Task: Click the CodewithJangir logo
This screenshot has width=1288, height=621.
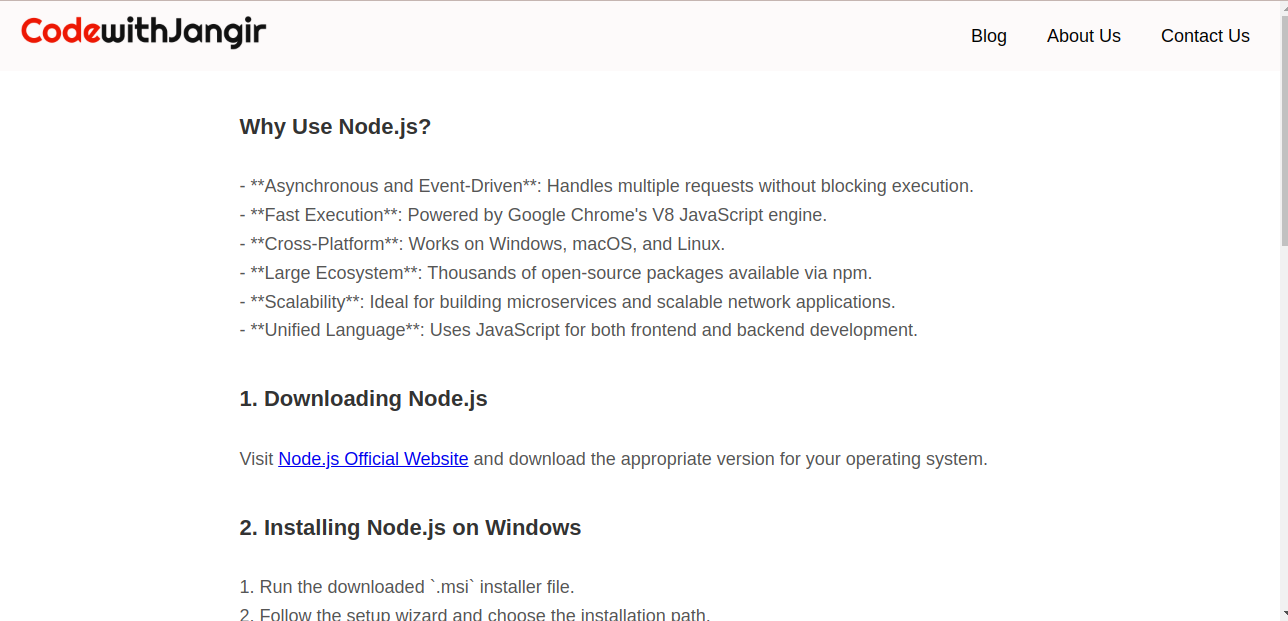Action: (144, 33)
